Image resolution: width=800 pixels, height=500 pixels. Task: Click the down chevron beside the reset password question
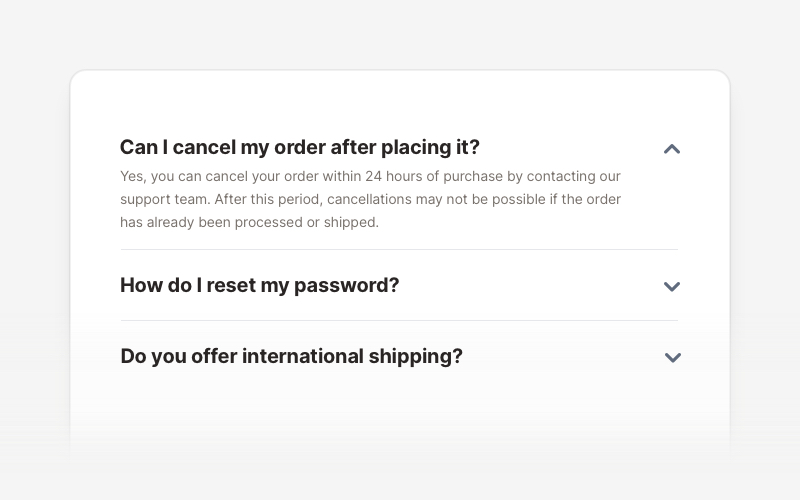(x=672, y=287)
